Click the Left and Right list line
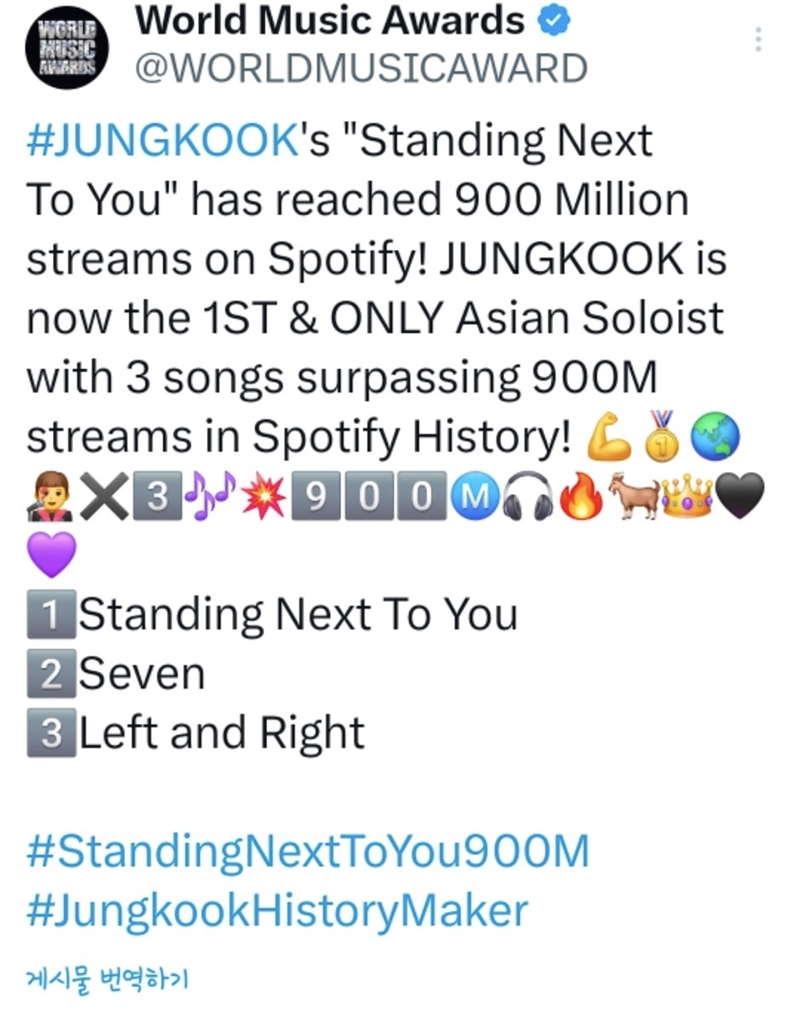Viewport: 800px width, 1010px height. [196, 733]
